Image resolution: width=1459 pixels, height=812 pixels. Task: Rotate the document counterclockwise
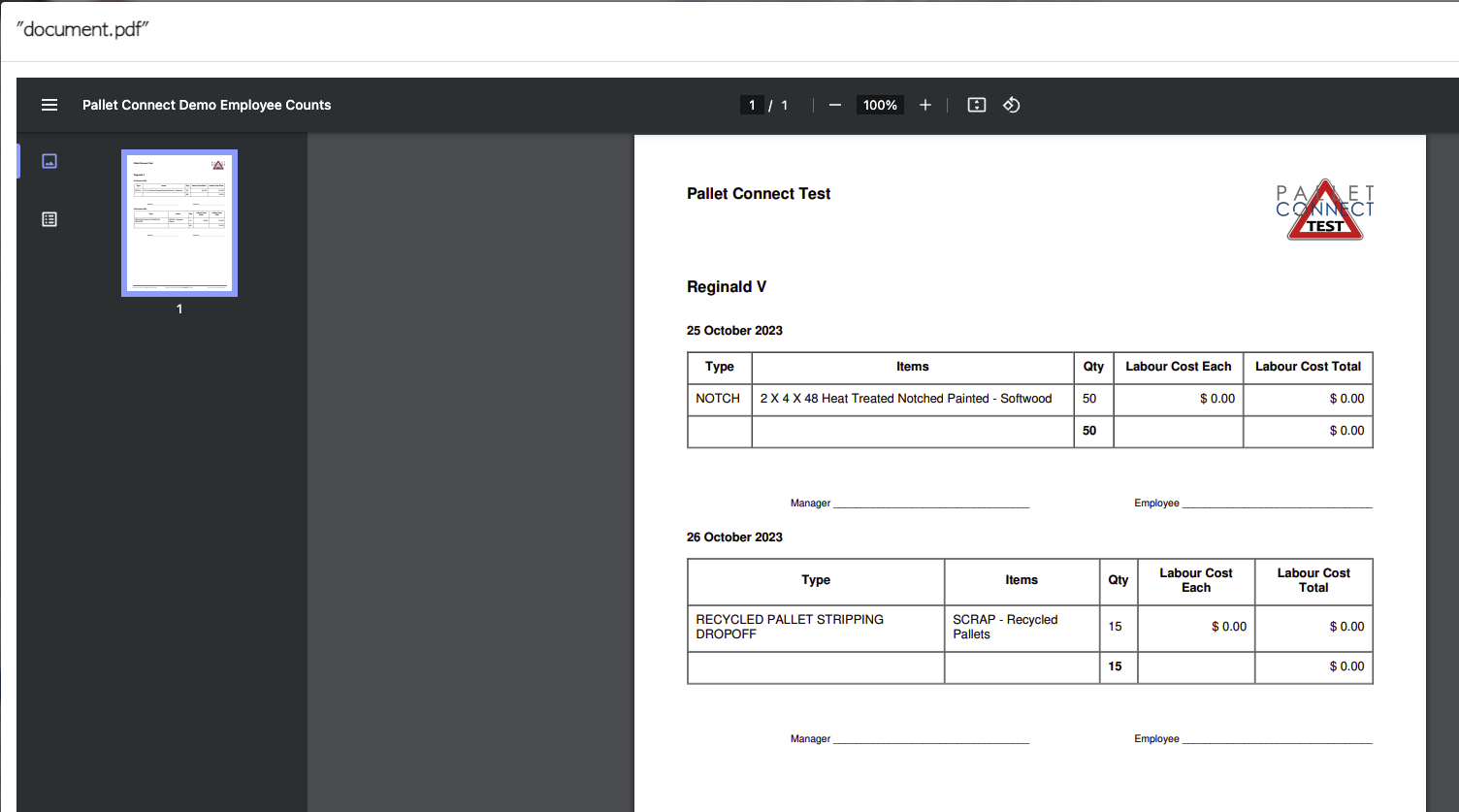pyautogui.click(x=1012, y=105)
